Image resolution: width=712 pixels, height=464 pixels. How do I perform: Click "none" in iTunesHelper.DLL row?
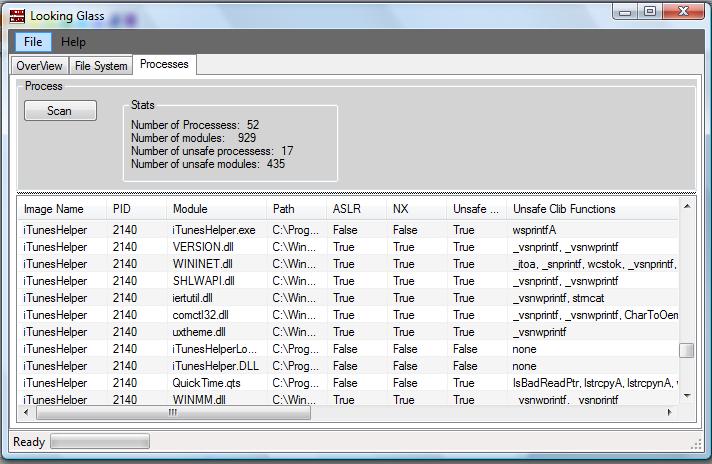524,366
